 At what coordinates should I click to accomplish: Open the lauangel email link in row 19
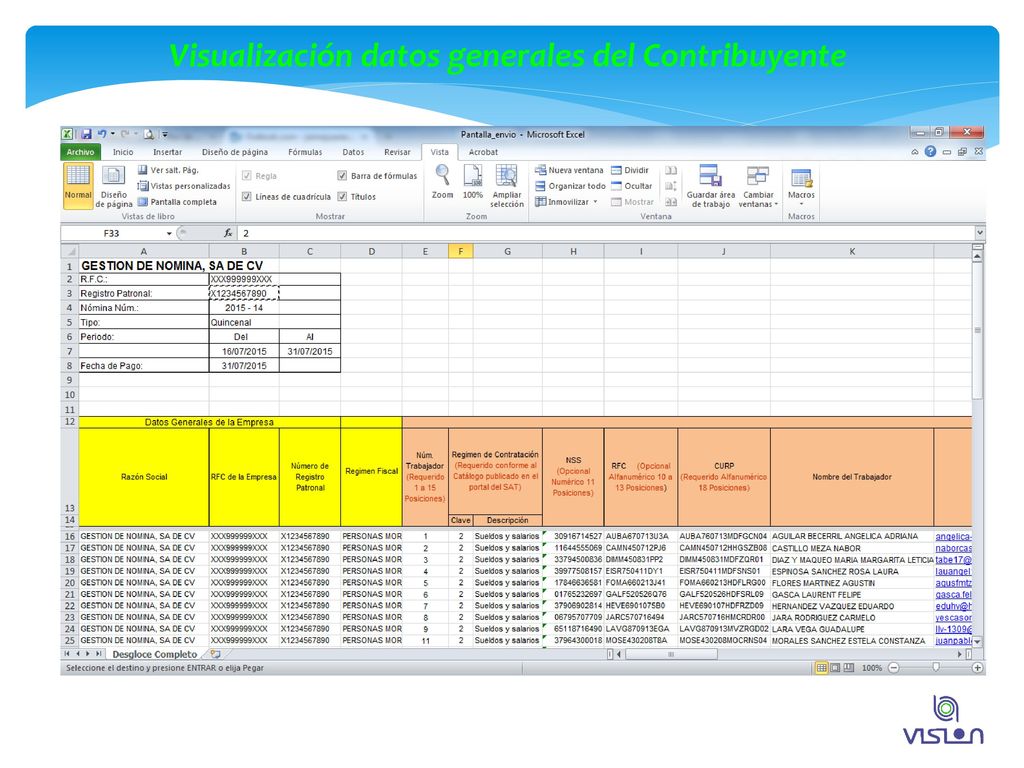tap(953, 571)
